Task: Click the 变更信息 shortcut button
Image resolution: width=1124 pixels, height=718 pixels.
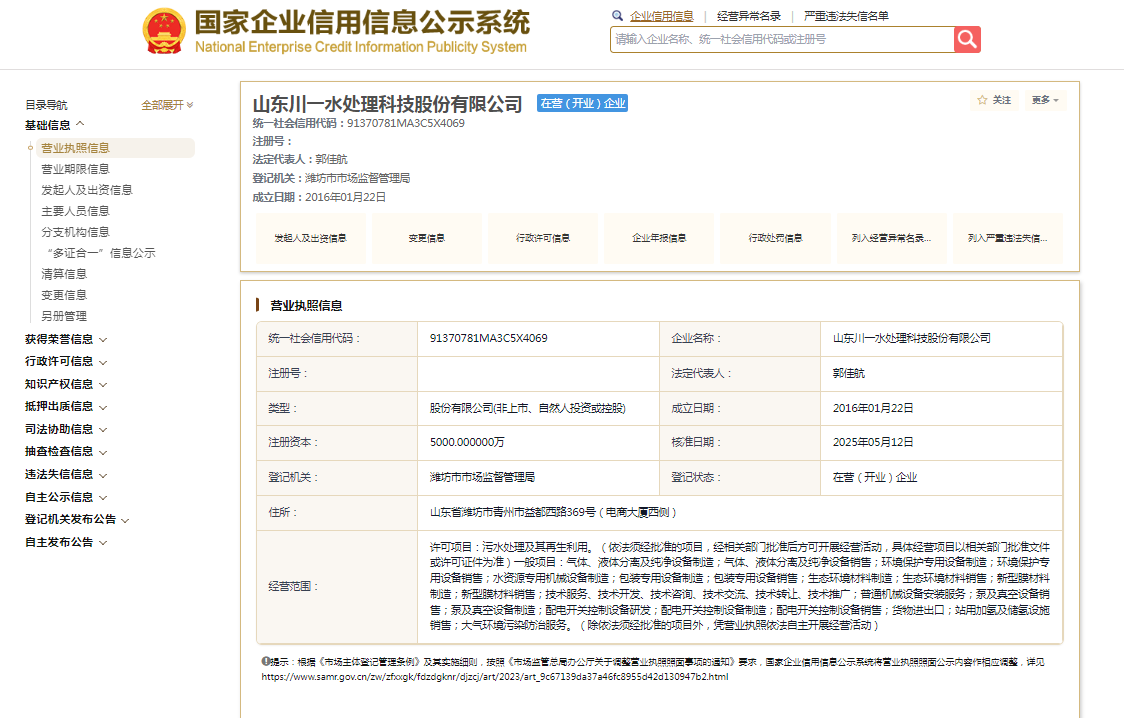Action: (x=427, y=239)
